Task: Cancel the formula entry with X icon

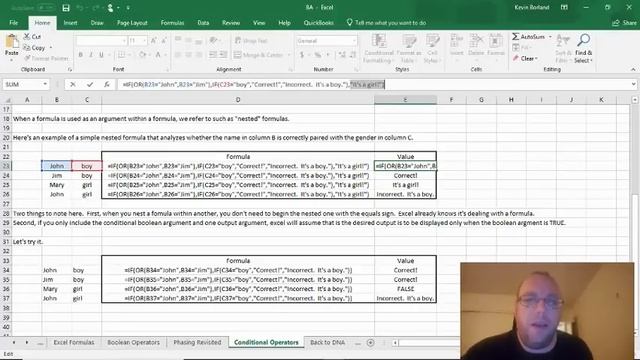Action: click(x=73, y=84)
